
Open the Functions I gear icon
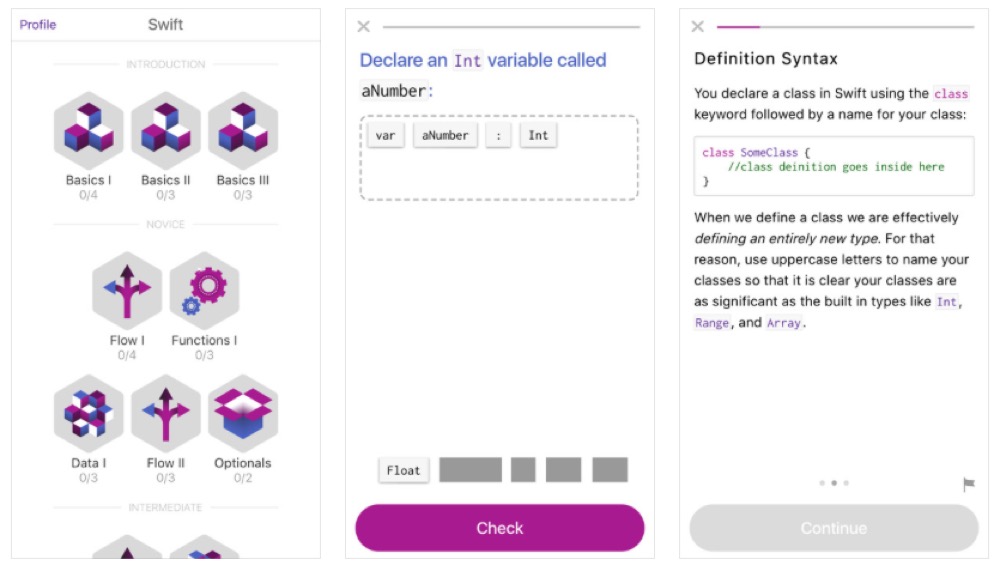[x=204, y=291]
